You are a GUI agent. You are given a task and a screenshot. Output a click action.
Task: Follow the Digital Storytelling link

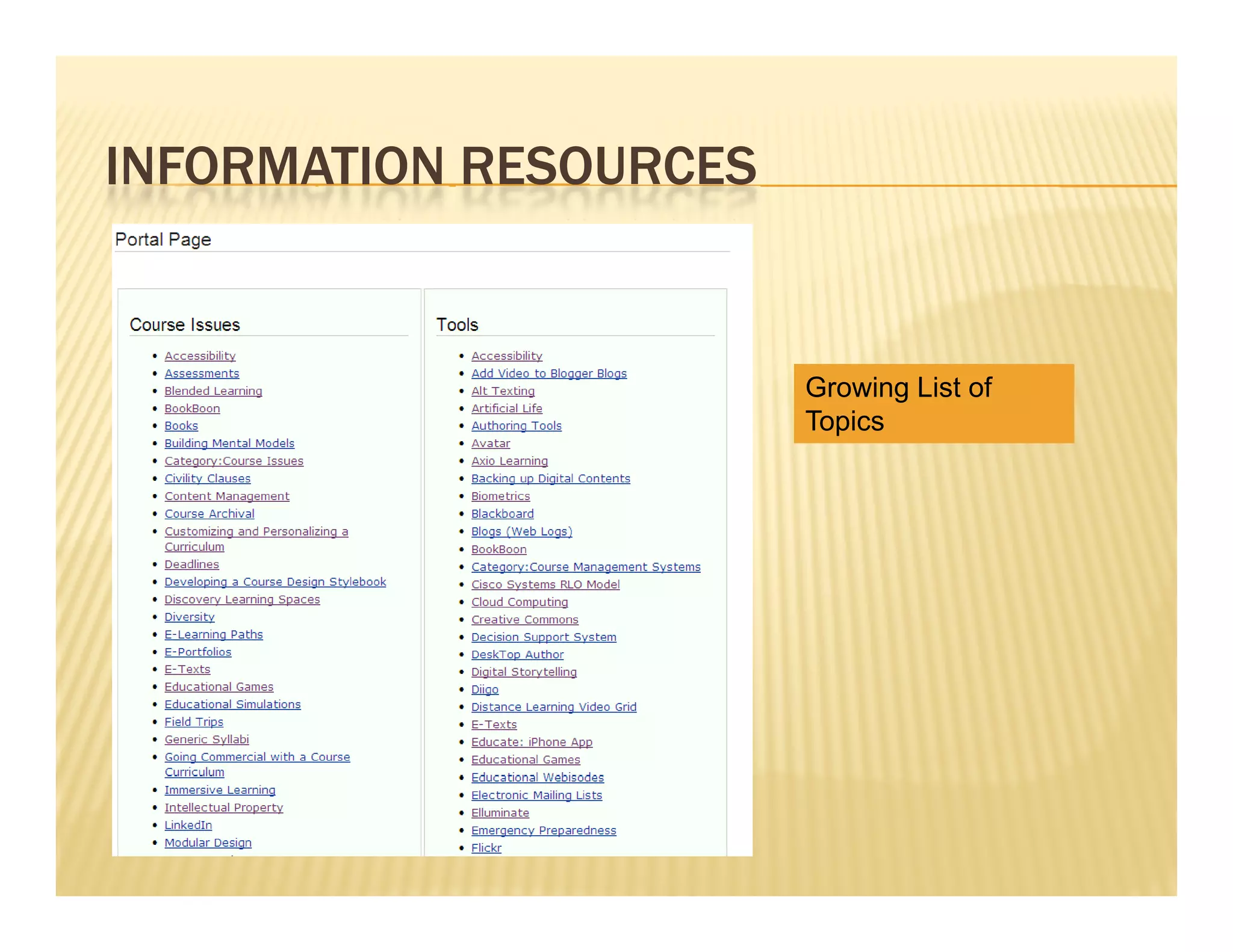[524, 672]
